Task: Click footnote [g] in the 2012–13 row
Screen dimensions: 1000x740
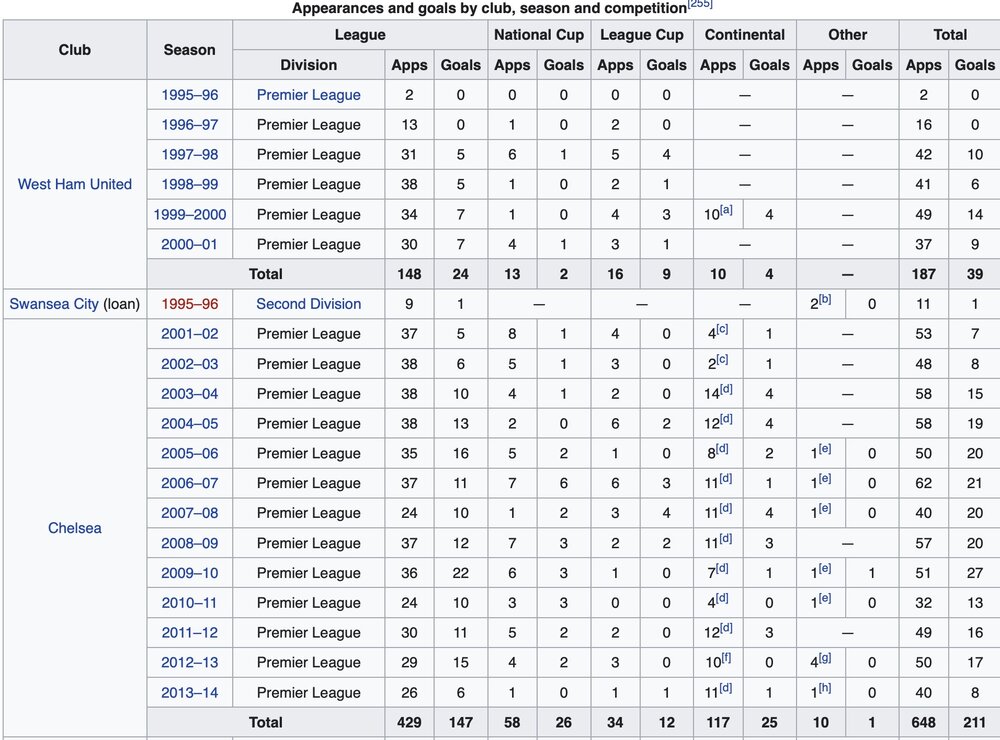Action: (x=825, y=658)
